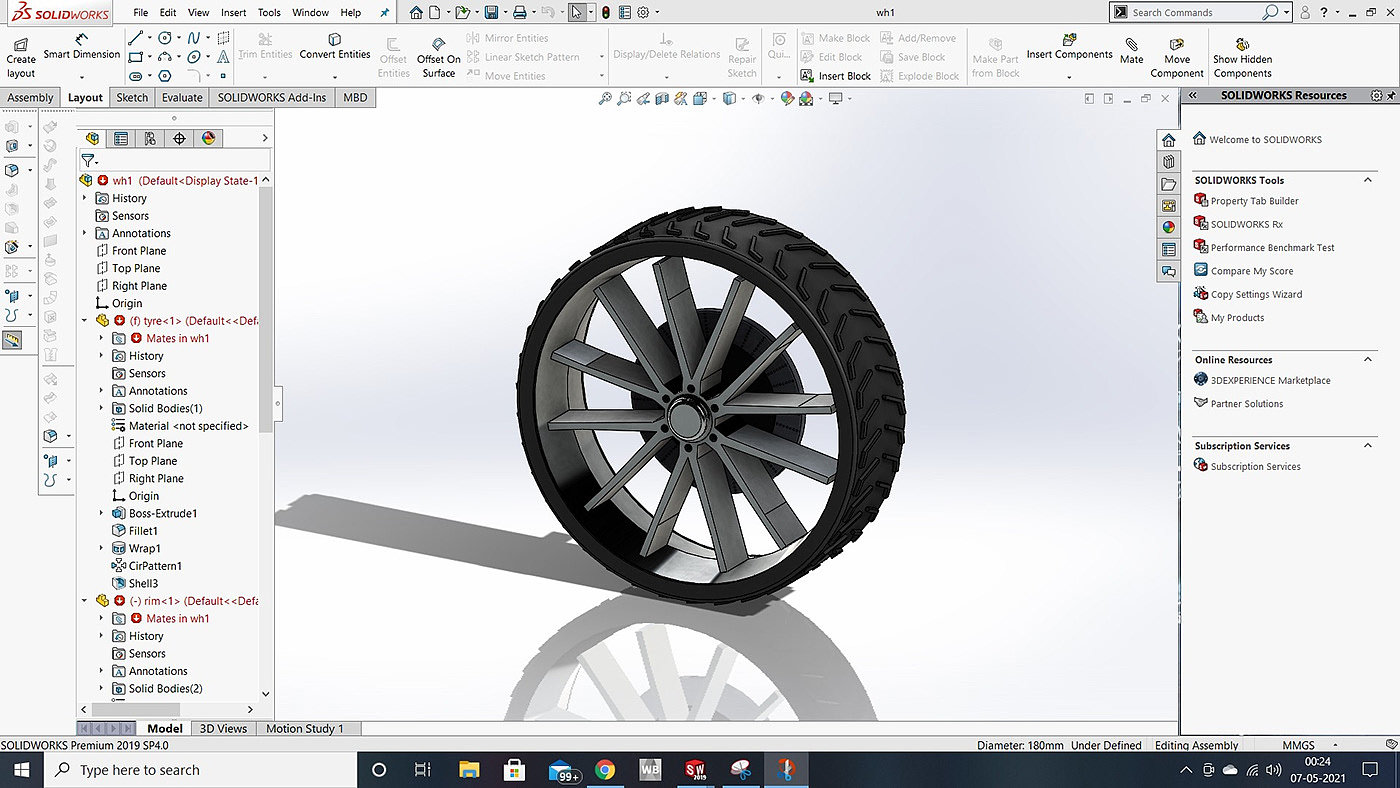The width and height of the screenshot is (1400, 788).
Task: Open the Move Component tool
Action: coord(1177,57)
